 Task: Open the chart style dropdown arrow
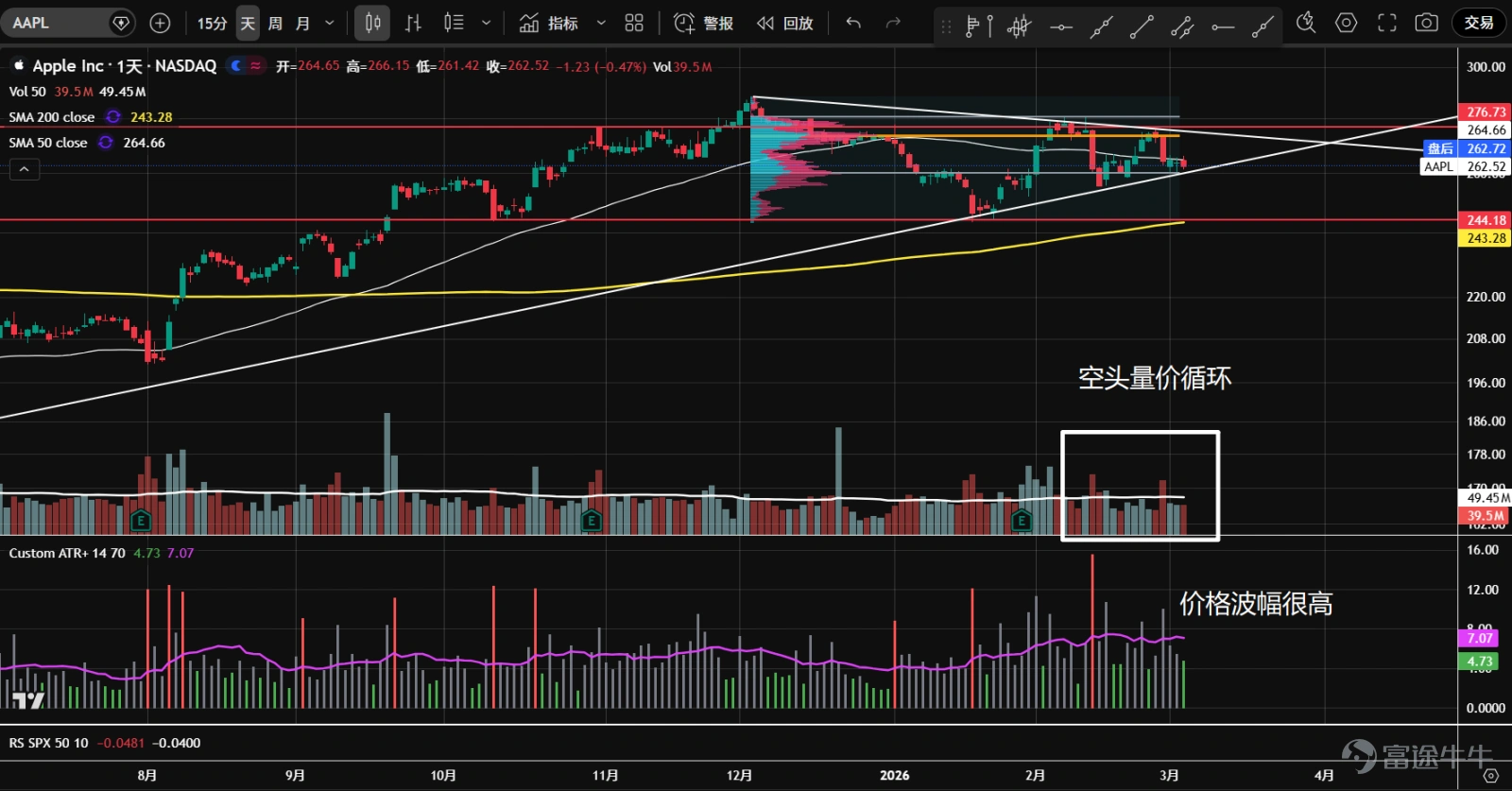tap(486, 23)
